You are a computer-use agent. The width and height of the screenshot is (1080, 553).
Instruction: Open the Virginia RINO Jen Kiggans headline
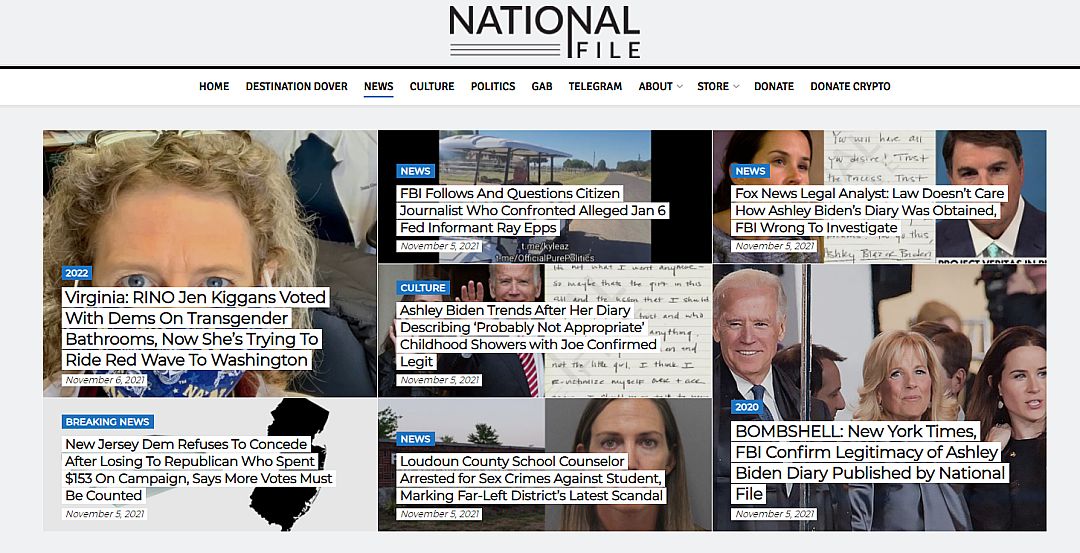[x=195, y=328]
